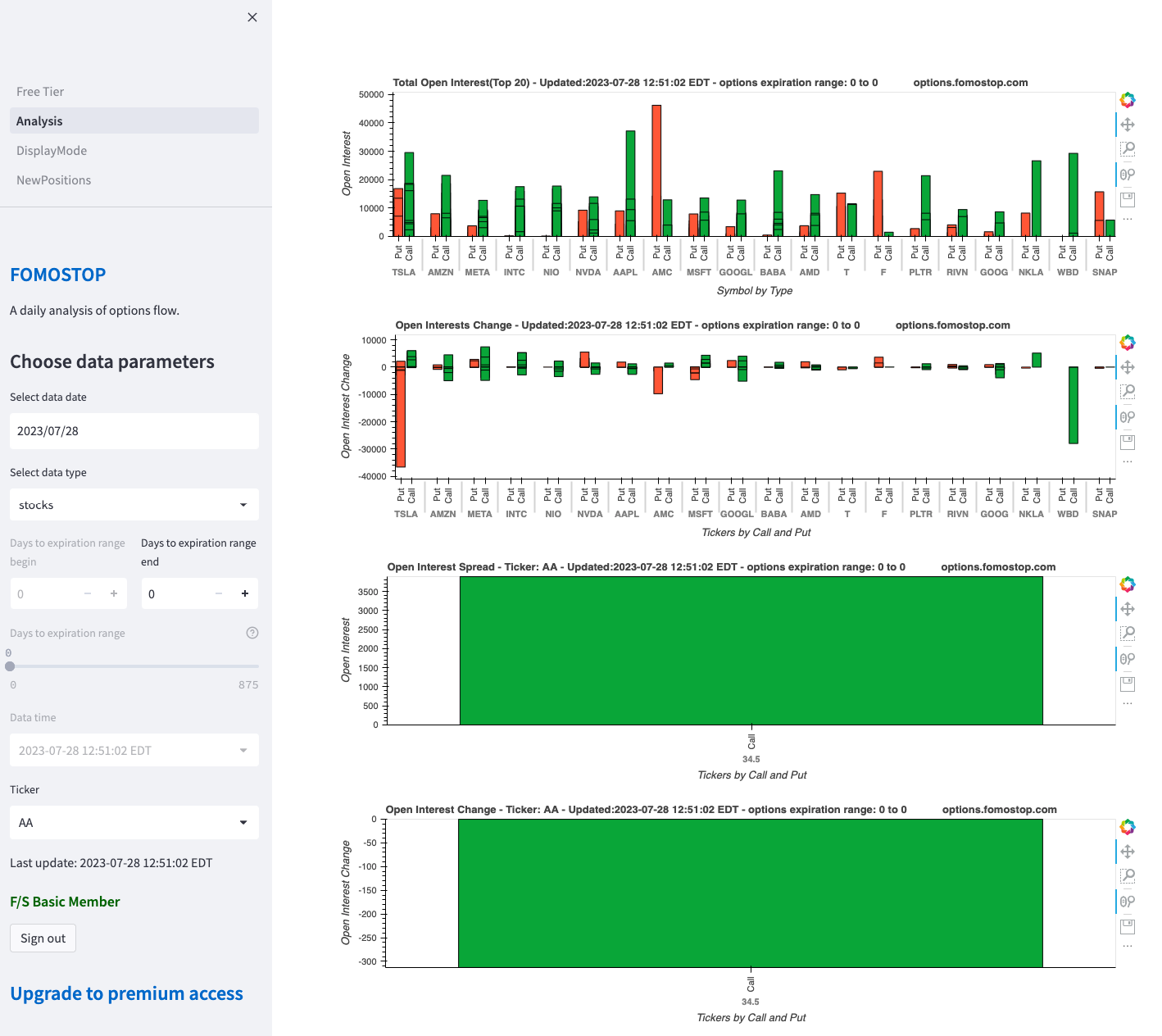Viewport: 1162px width, 1036px height.
Task: Toggle Wheel Zoom on the Total Open Interest chart
Action: tap(1128, 174)
